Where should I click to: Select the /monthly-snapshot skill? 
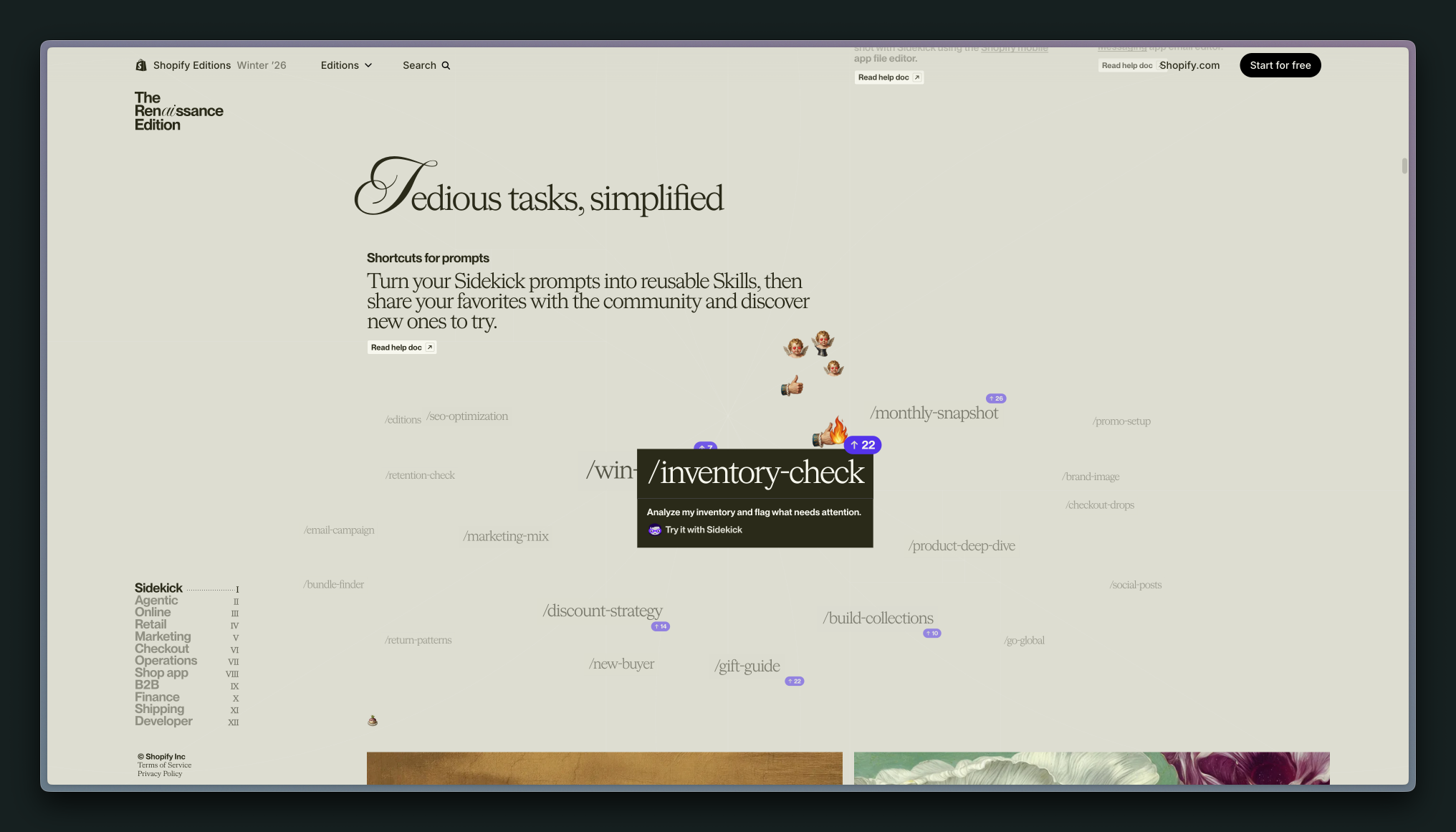(x=934, y=413)
